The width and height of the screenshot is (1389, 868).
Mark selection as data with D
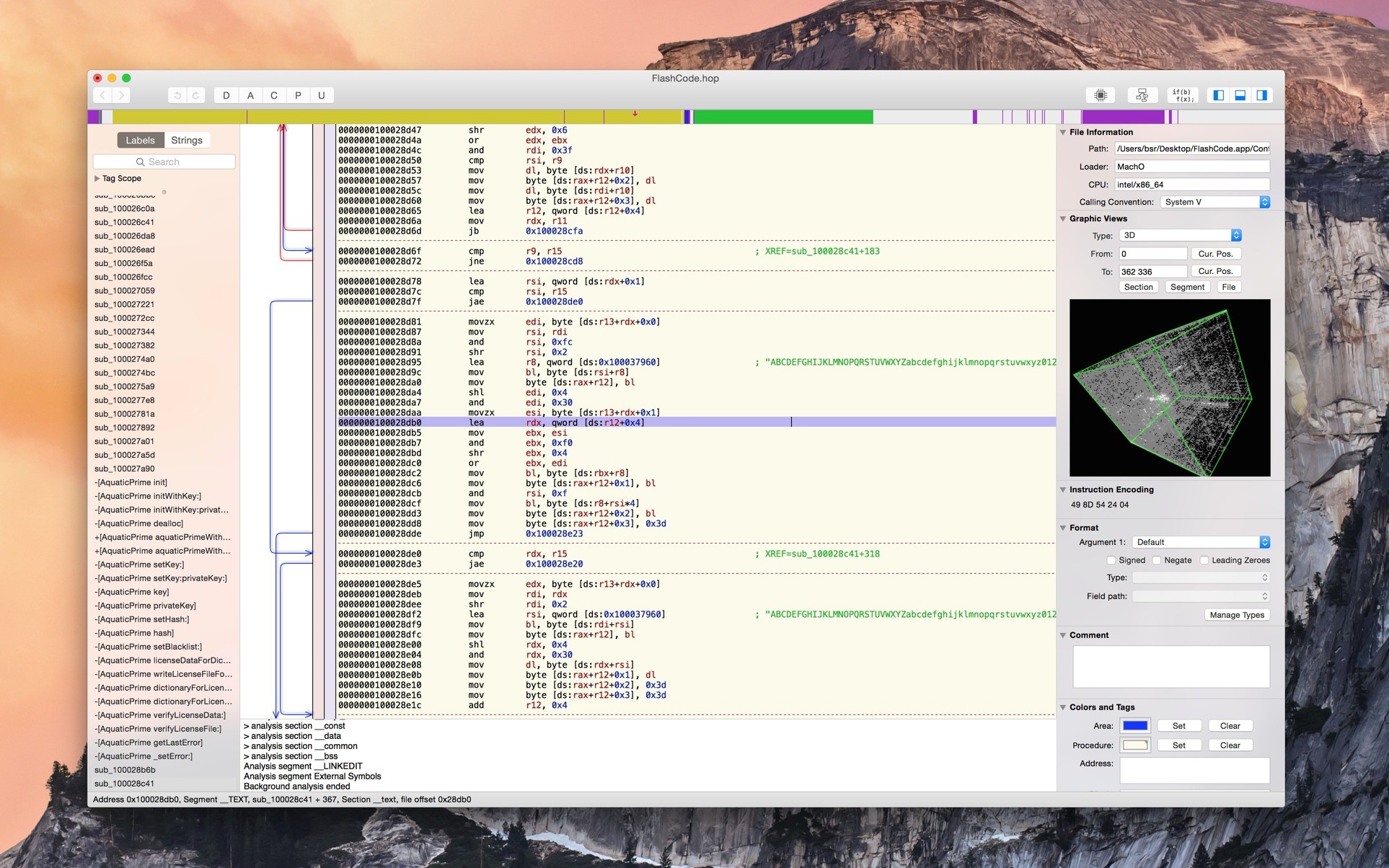pyautogui.click(x=226, y=95)
